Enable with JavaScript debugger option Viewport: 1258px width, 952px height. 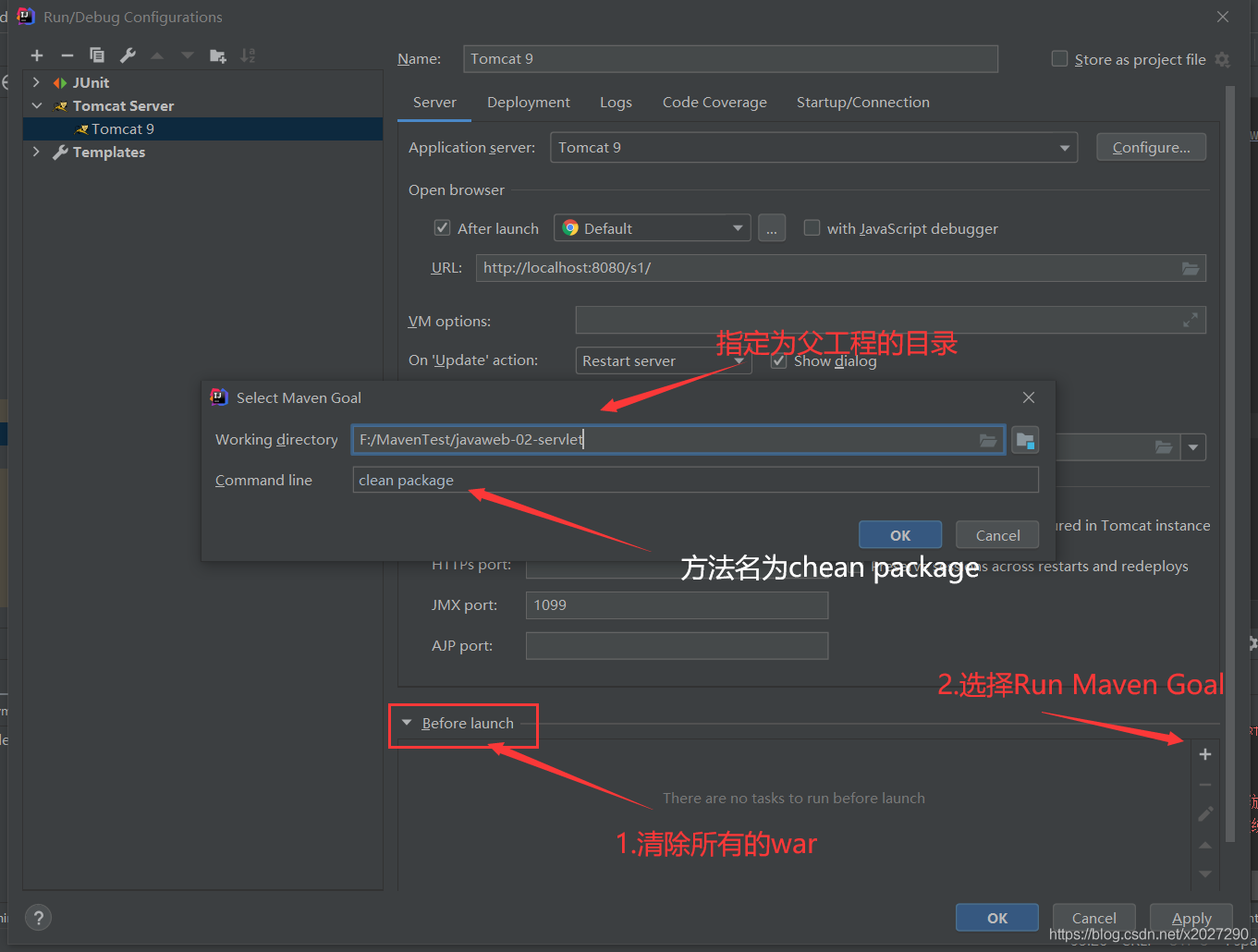pos(812,228)
